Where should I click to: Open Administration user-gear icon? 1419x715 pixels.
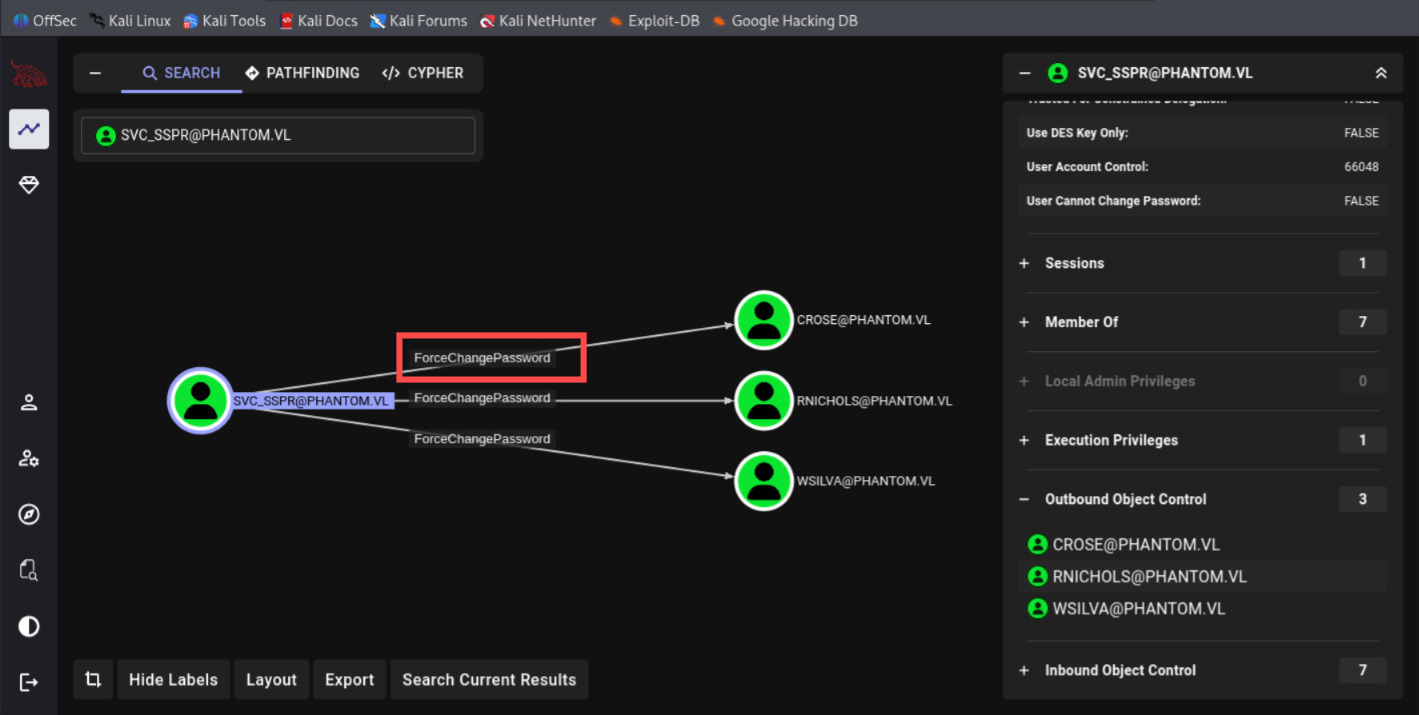point(29,459)
